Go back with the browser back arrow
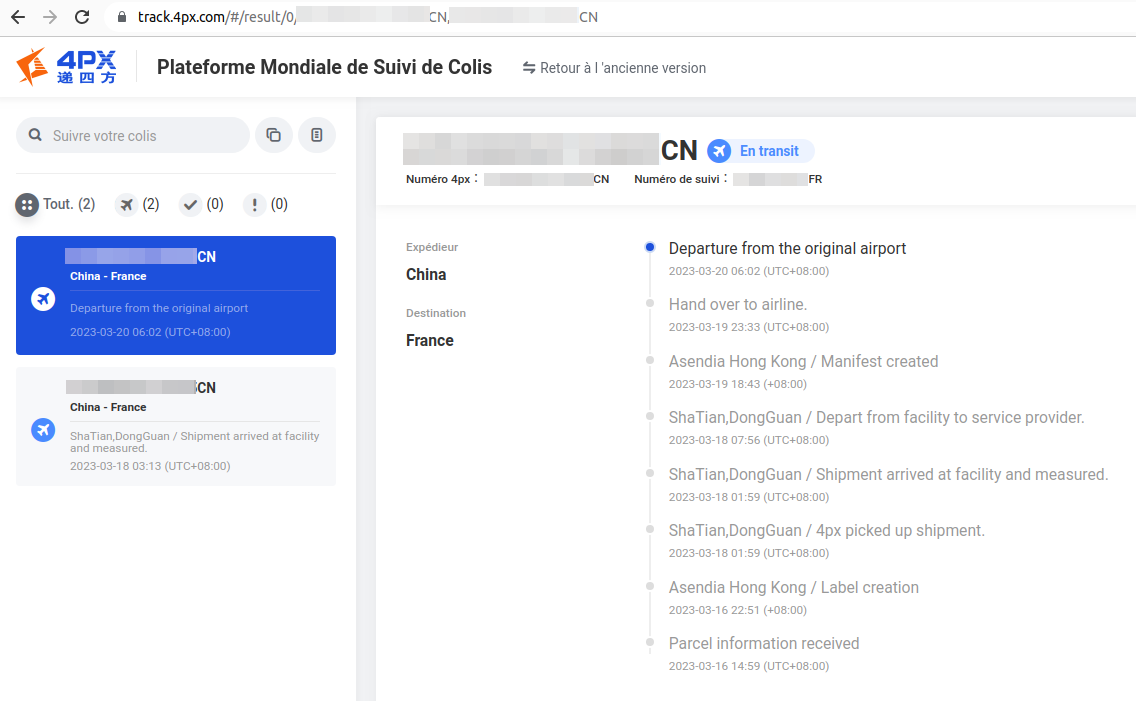 click(x=18, y=17)
